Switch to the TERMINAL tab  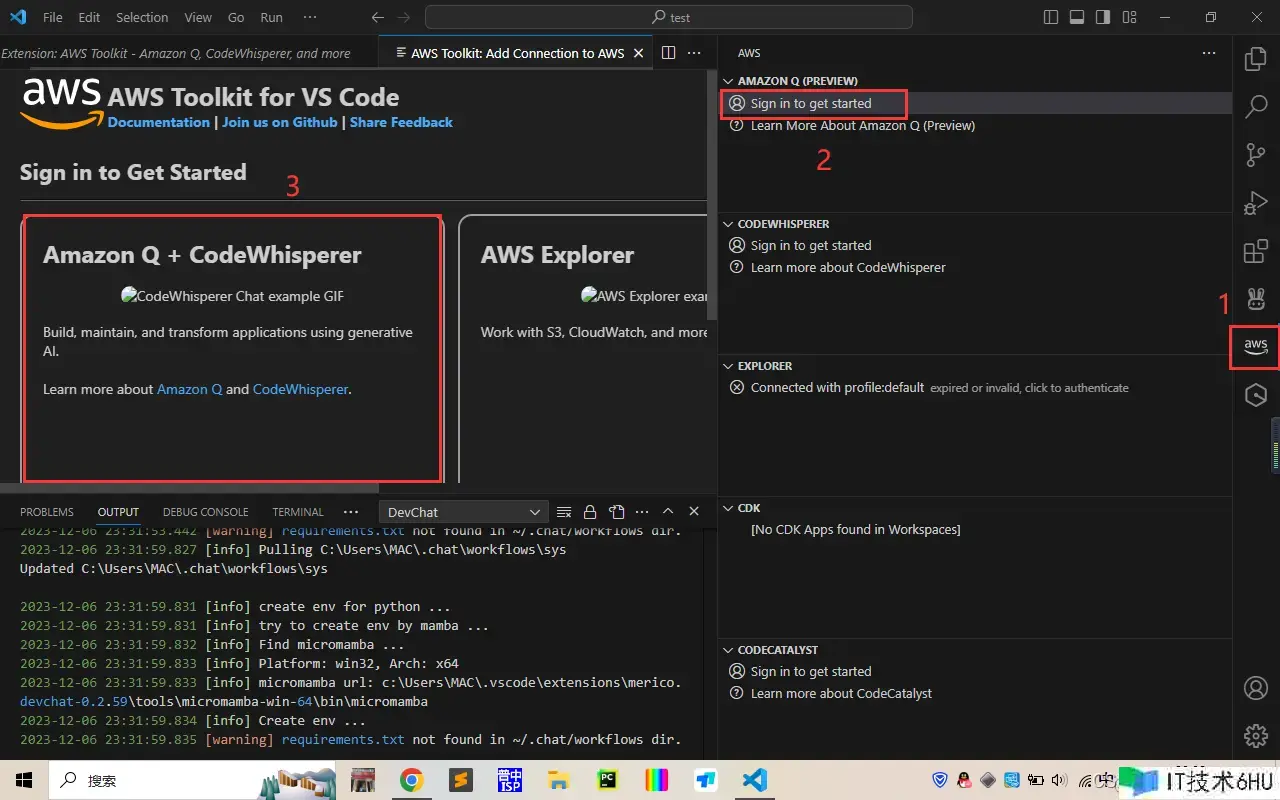298,512
